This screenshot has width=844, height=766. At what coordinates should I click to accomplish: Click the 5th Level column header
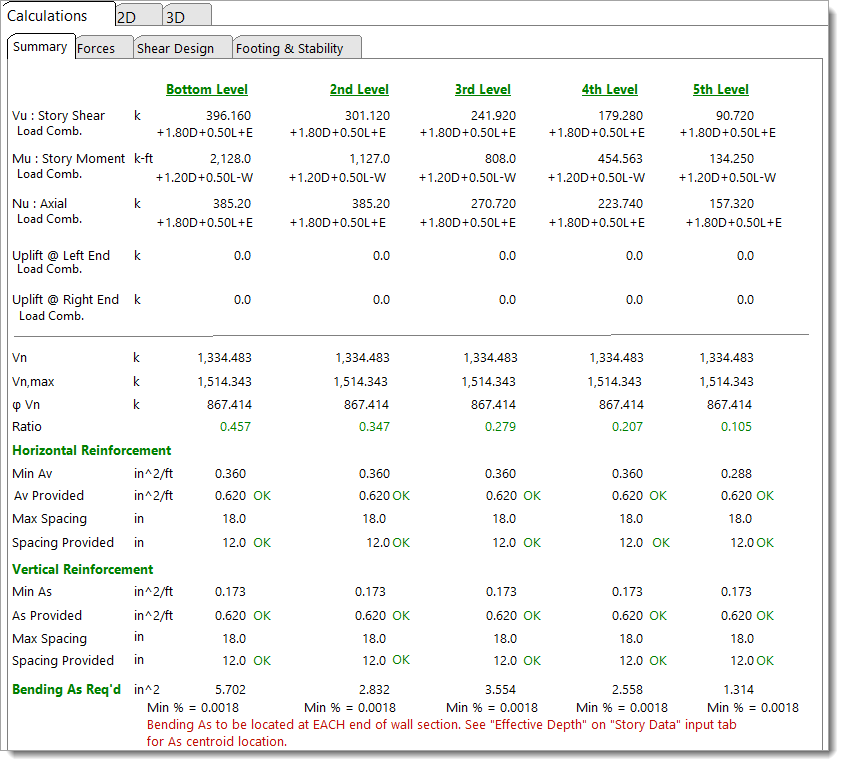(x=720, y=89)
